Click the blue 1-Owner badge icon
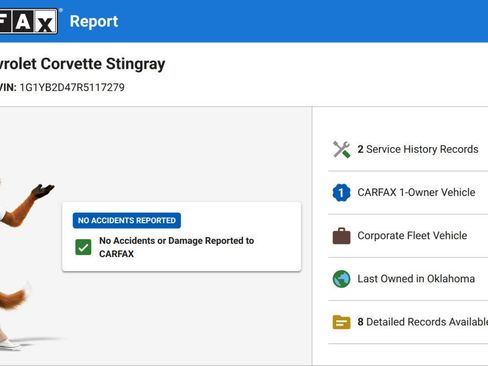488x366 pixels. point(341,192)
